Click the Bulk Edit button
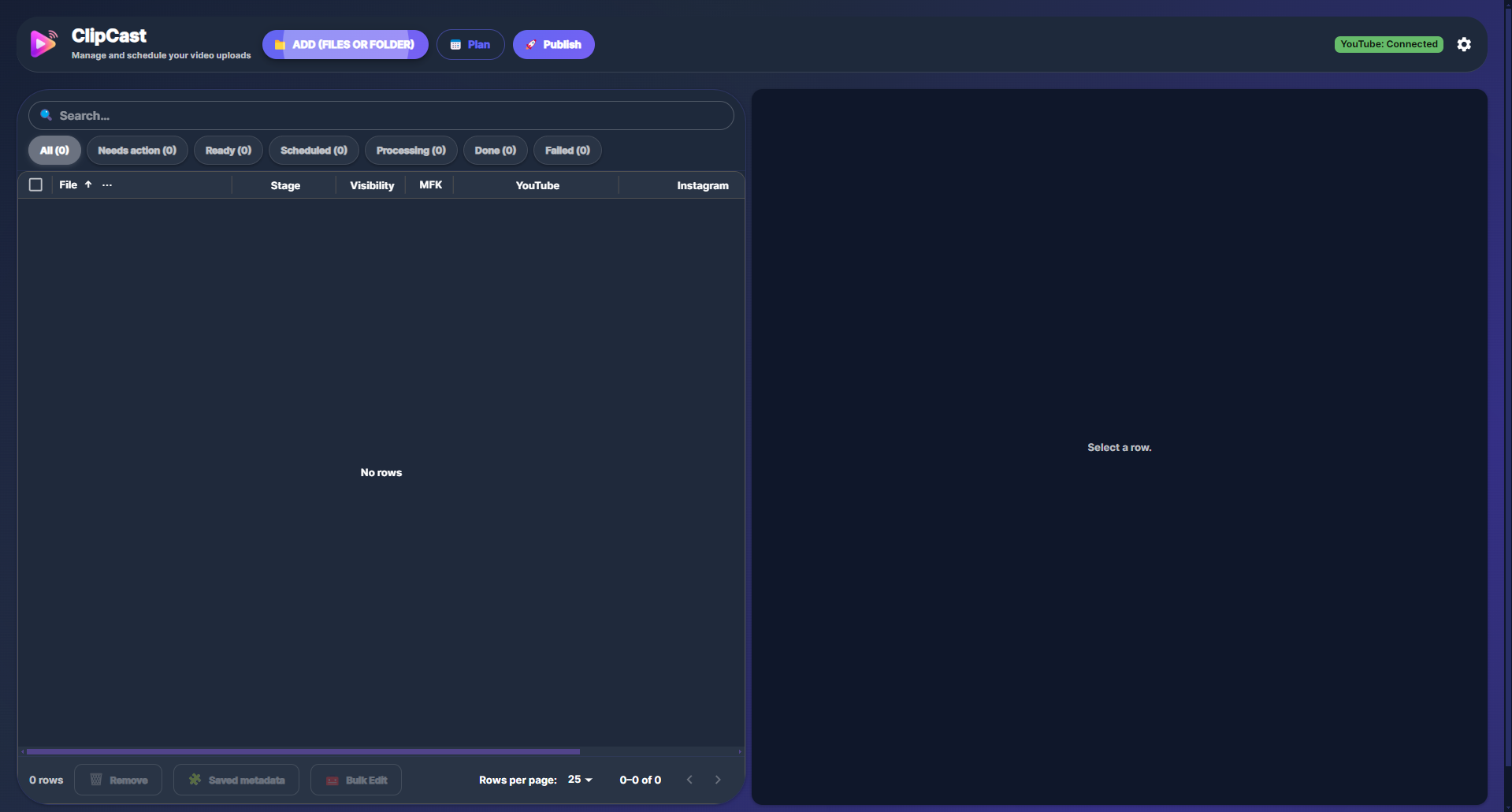The width and height of the screenshot is (1512, 812). (x=356, y=780)
